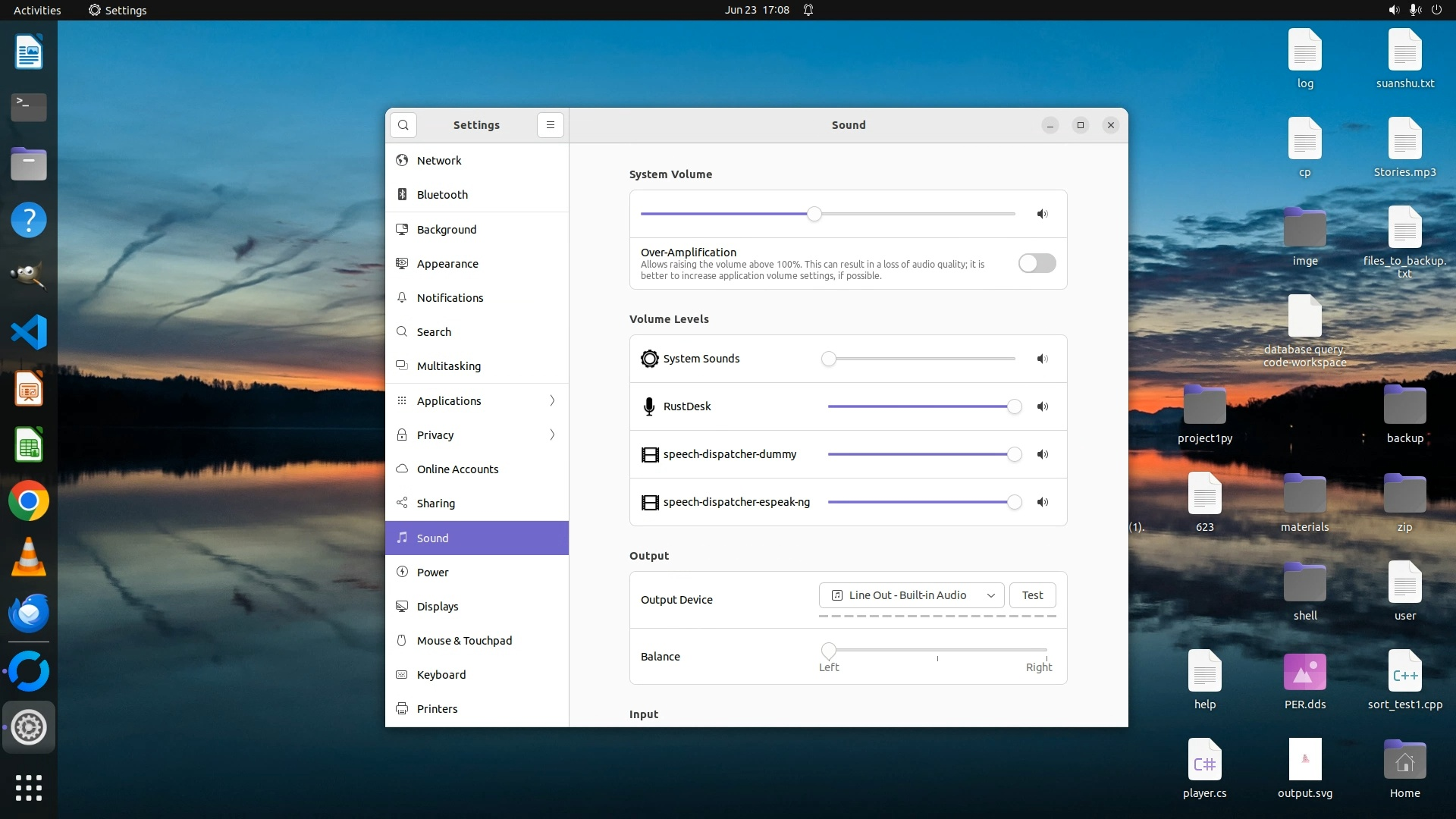1456x819 pixels.
Task: Click the Settings search magnifier icon
Action: click(x=403, y=125)
